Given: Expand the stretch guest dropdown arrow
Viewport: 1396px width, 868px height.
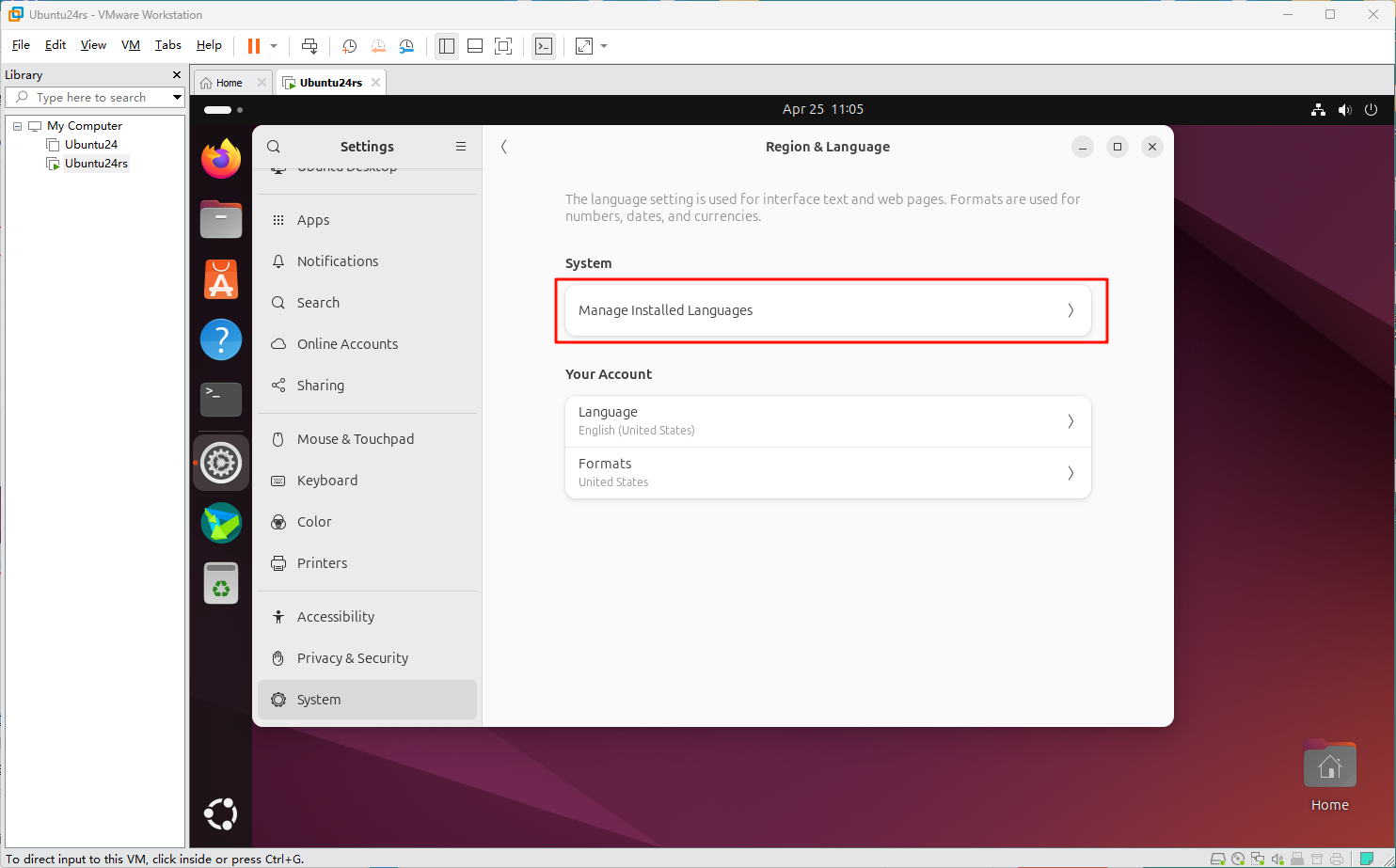Looking at the screenshot, I should 604,46.
